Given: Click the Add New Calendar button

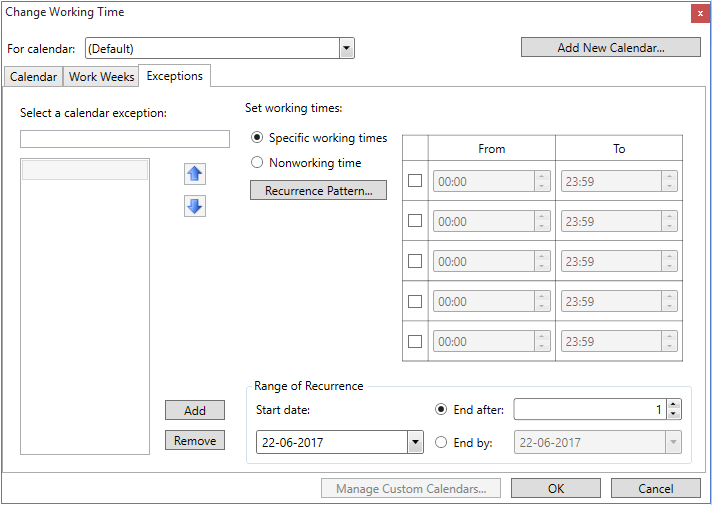Looking at the screenshot, I should pos(610,47).
